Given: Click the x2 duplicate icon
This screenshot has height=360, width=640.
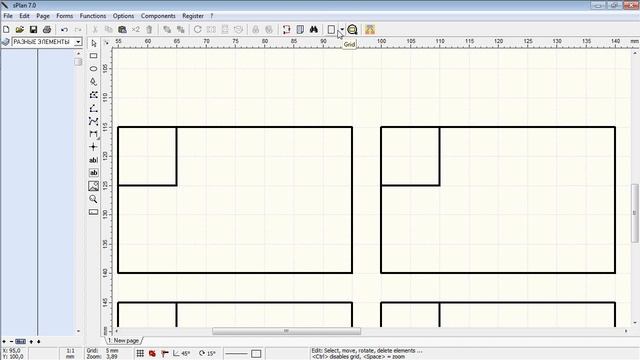Looking at the screenshot, I should tap(136, 29).
